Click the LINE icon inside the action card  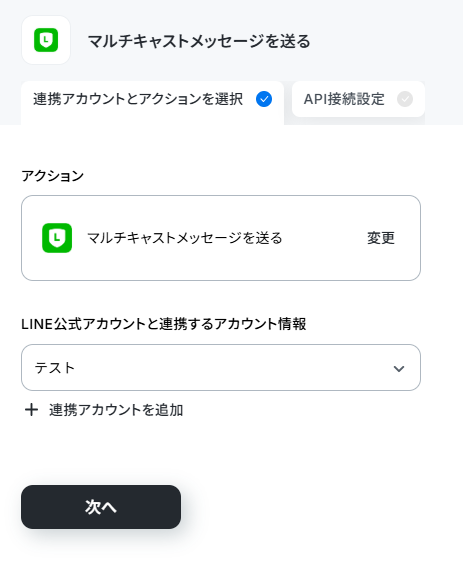coord(57,238)
